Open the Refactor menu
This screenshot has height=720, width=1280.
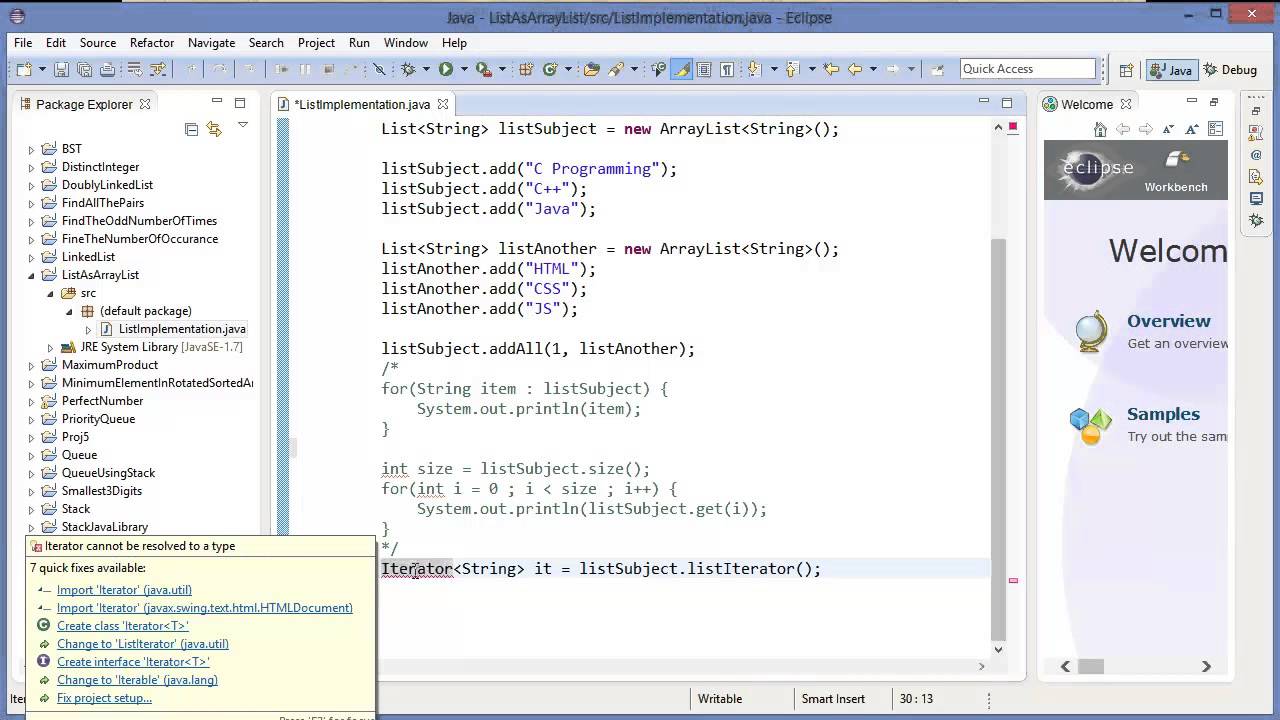click(x=152, y=43)
